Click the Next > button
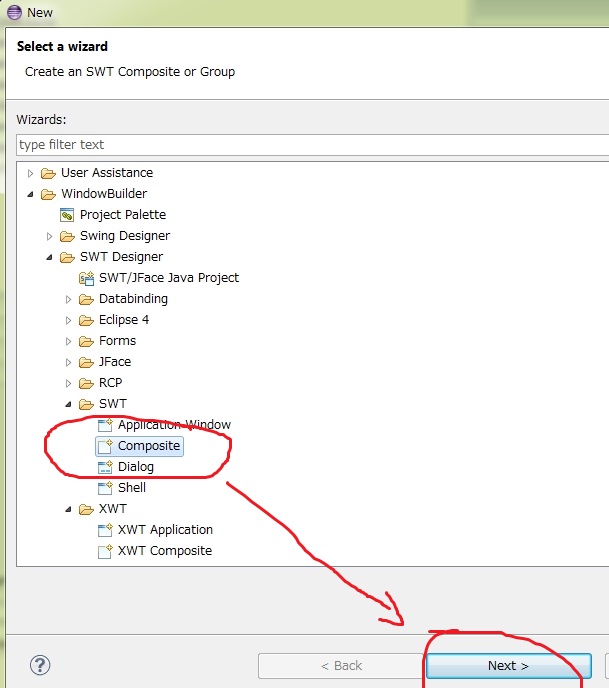The width and height of the screenshot is (609, 688). [x=508, y=666]
